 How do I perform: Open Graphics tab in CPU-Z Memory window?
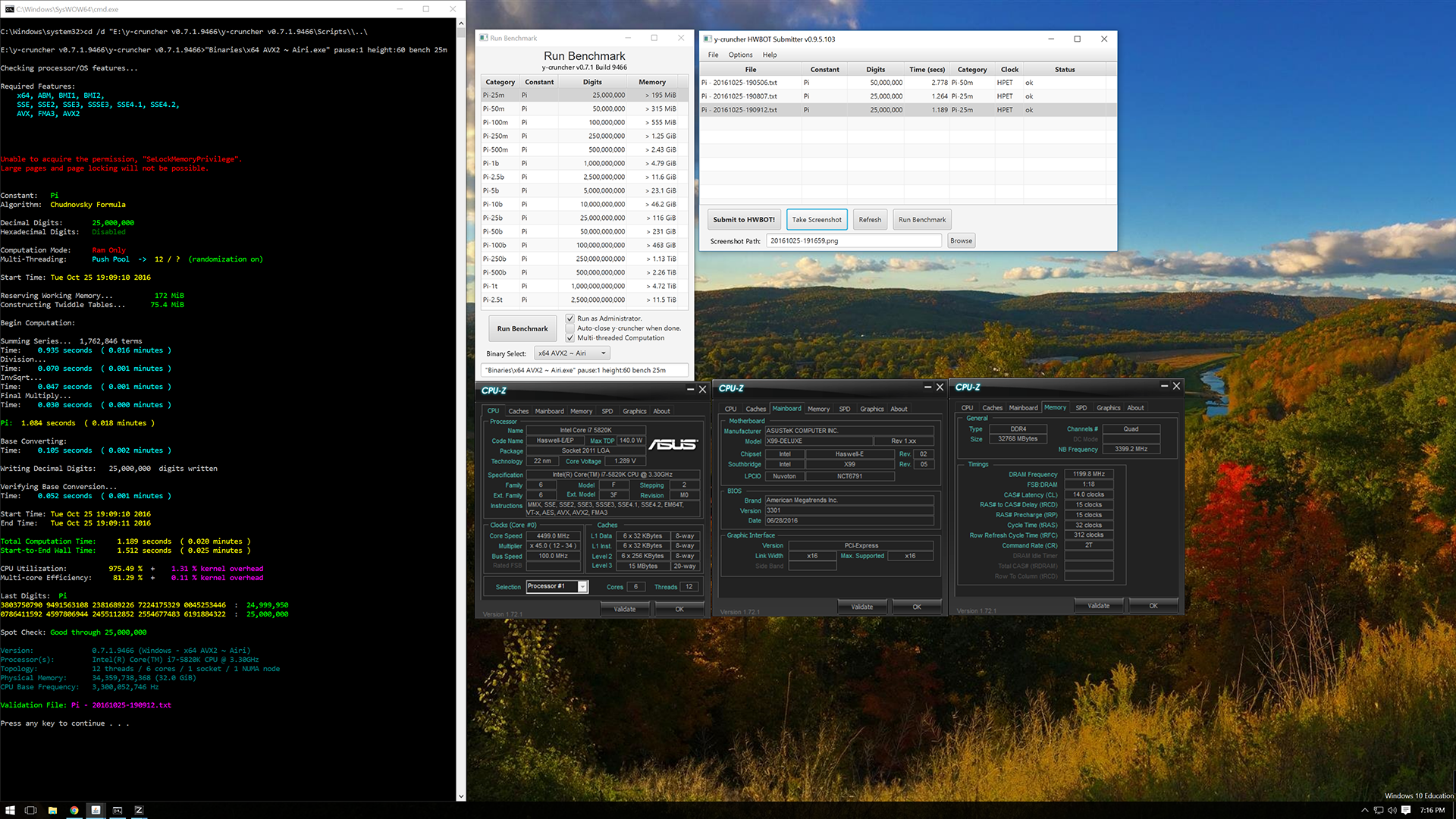tap(1108, 408)
